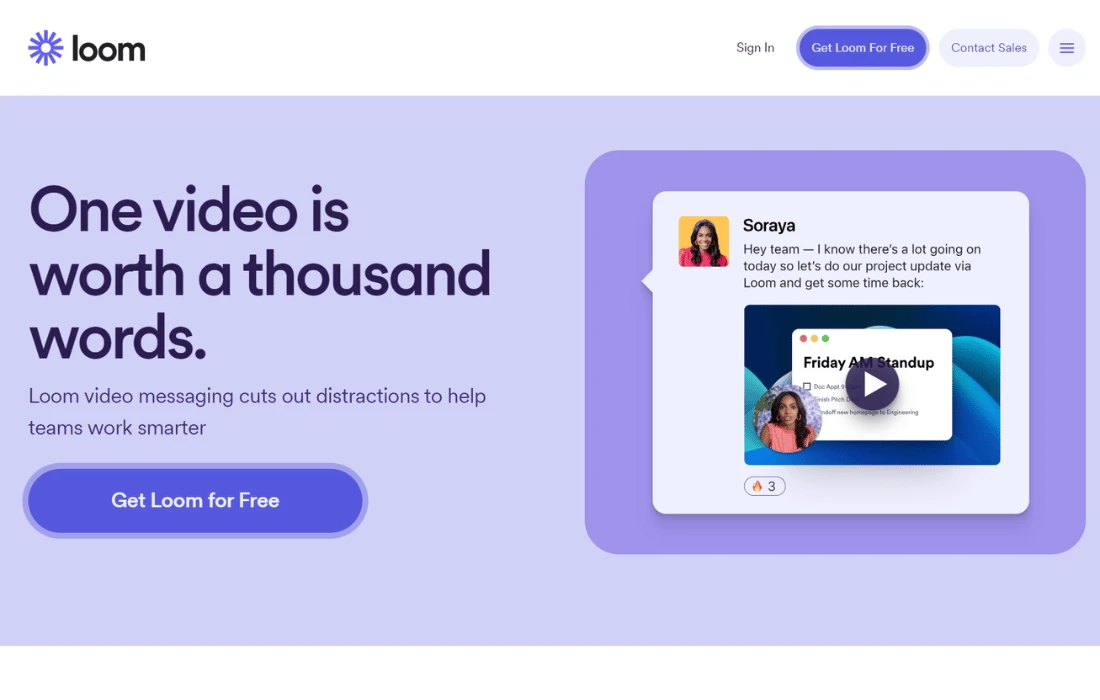The image size is (1100, 700).
Task: Play the Friday AM Standup video
Action: pyautogui.click(x=872, y=384)
